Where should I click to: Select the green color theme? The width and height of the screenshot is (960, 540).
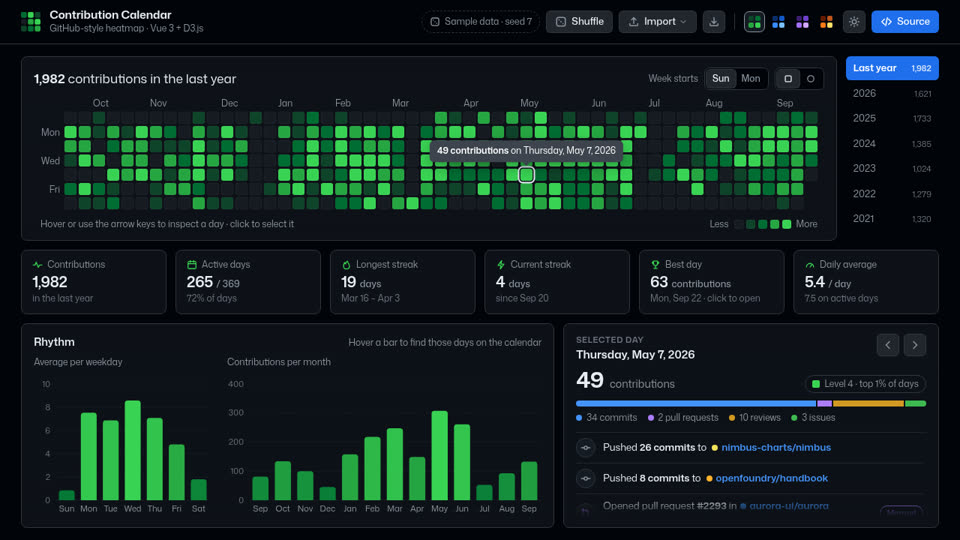tap(754, 22)
